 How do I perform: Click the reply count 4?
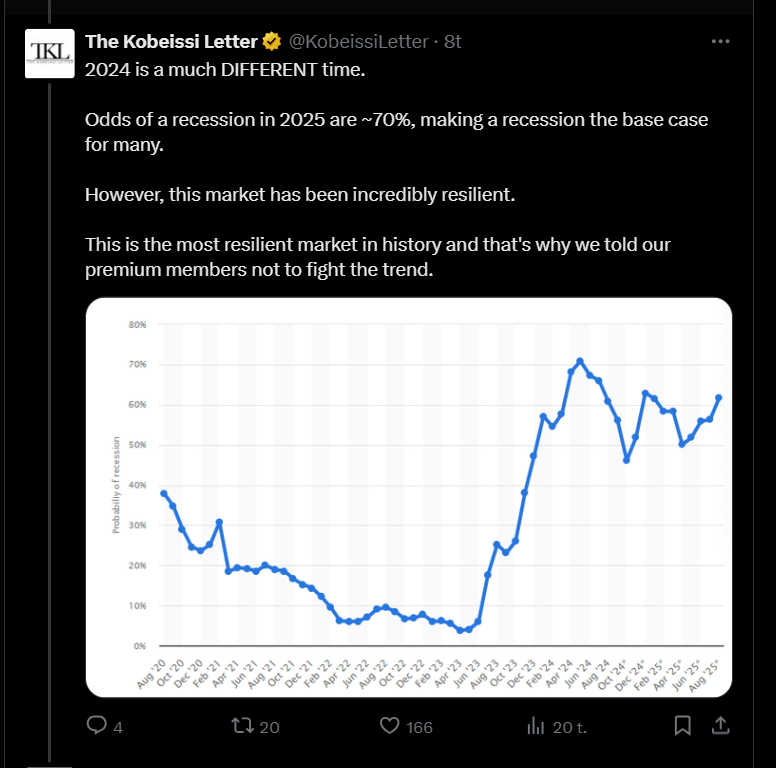click(118, 727)
